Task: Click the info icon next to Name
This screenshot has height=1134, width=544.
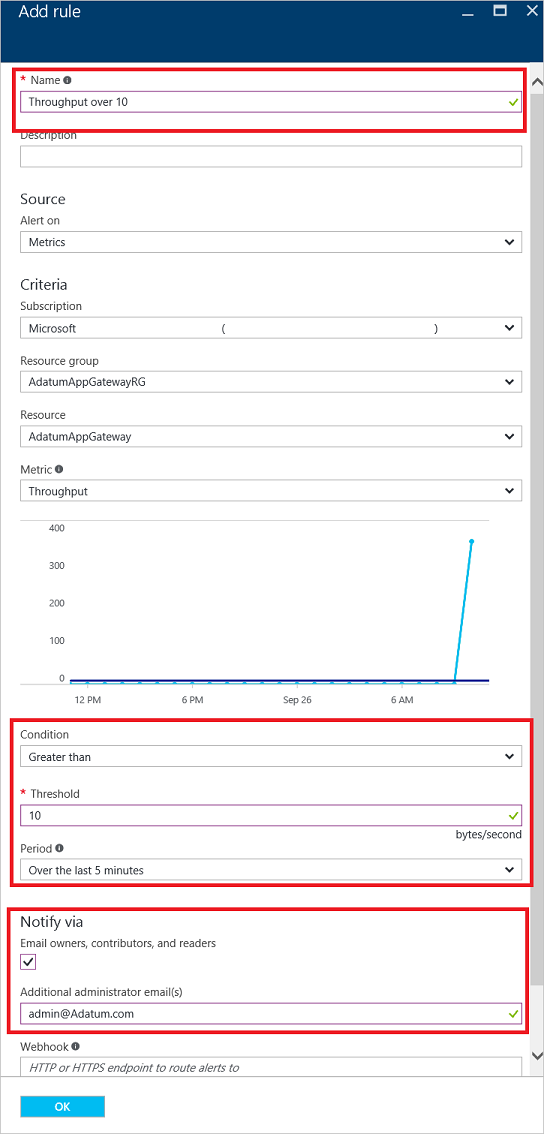Action: click(68, 80)
